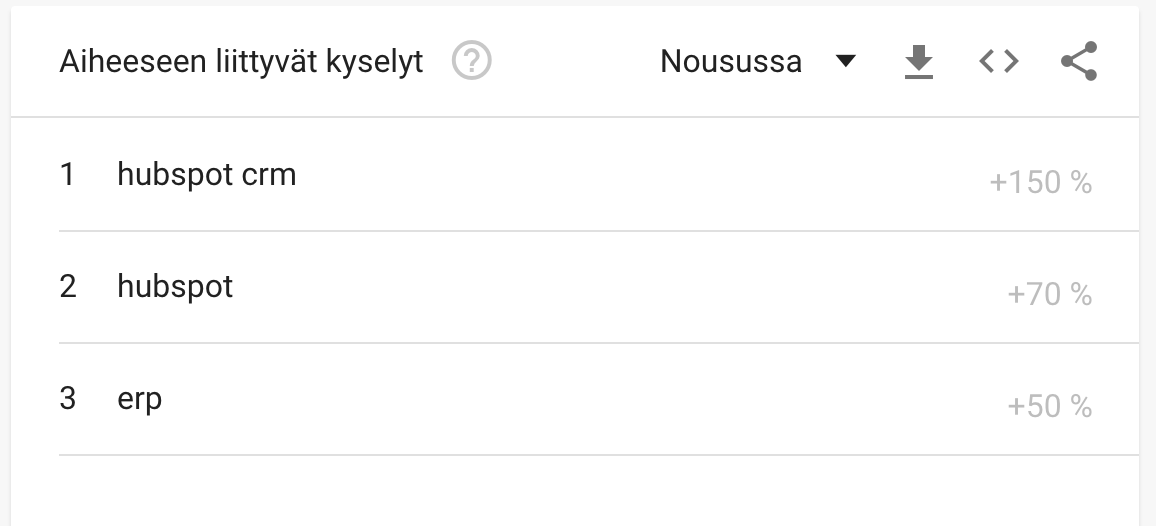Click the share icon

tap(1079, 61)
